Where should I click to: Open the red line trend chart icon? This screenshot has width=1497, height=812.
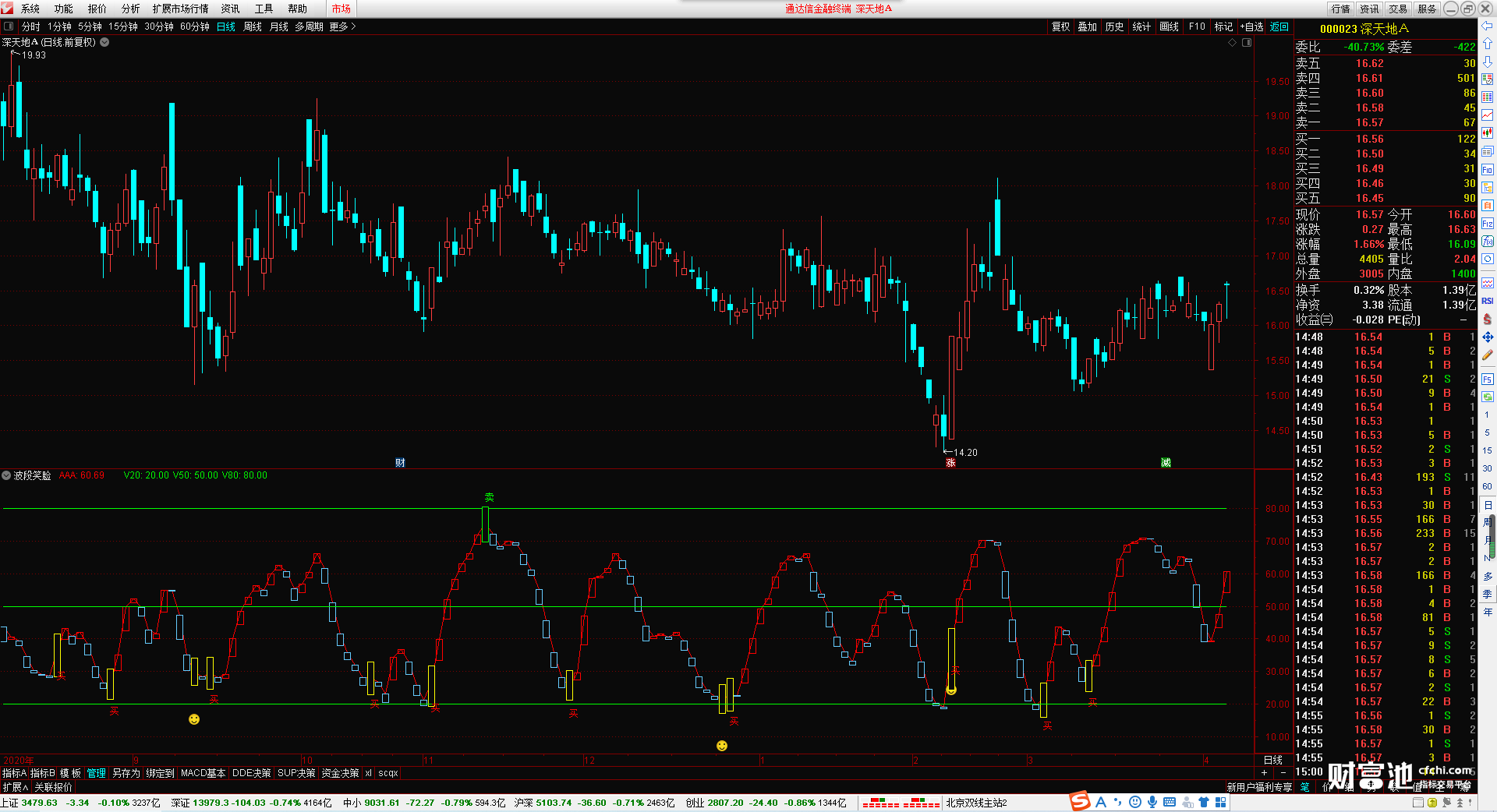(1488, 115)
